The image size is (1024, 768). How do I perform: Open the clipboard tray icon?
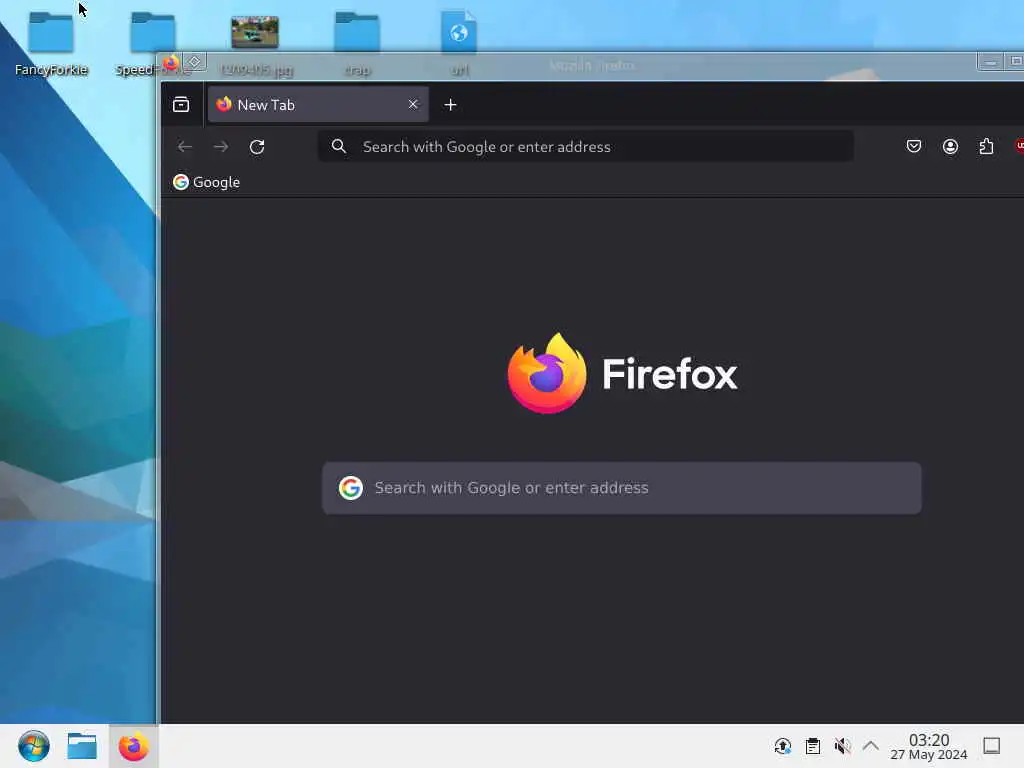pos(812,746)
